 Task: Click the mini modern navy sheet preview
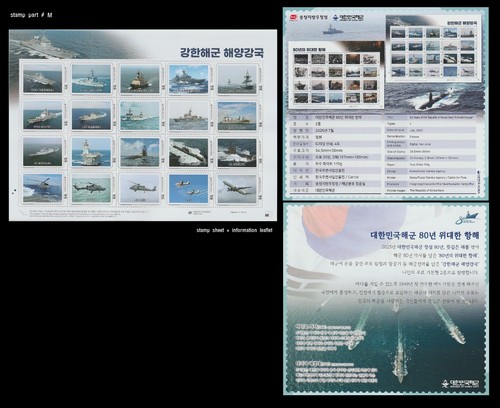(x=433, y=48)
